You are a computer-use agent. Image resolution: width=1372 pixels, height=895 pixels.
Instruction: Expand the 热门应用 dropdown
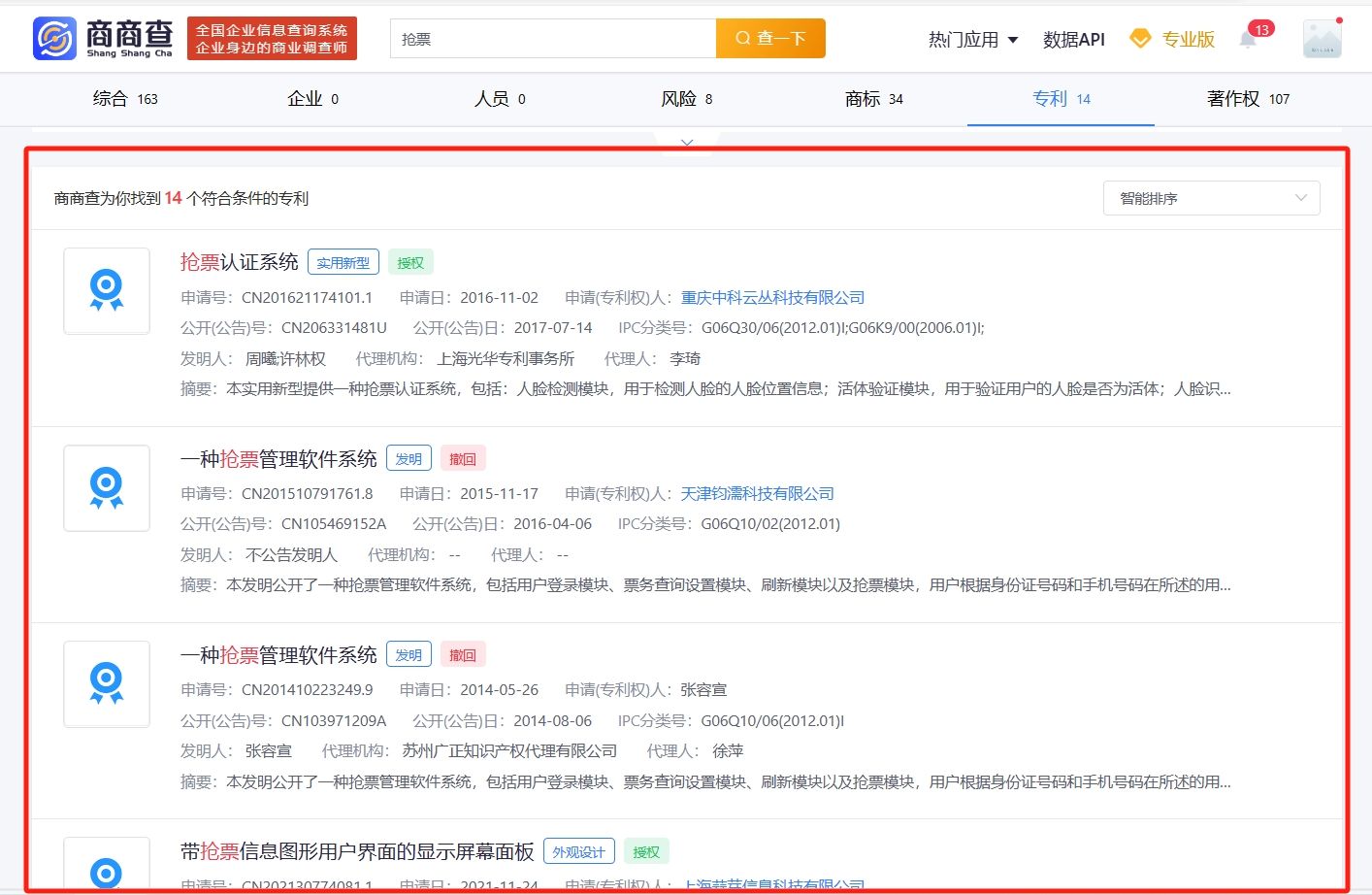click(973, 40)
